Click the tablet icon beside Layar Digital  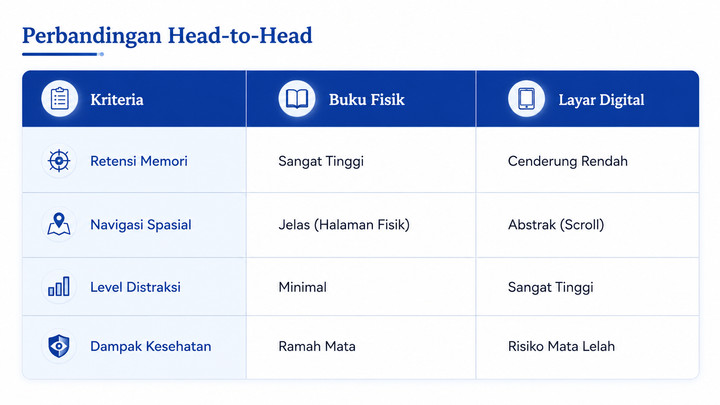click(526, 99)
